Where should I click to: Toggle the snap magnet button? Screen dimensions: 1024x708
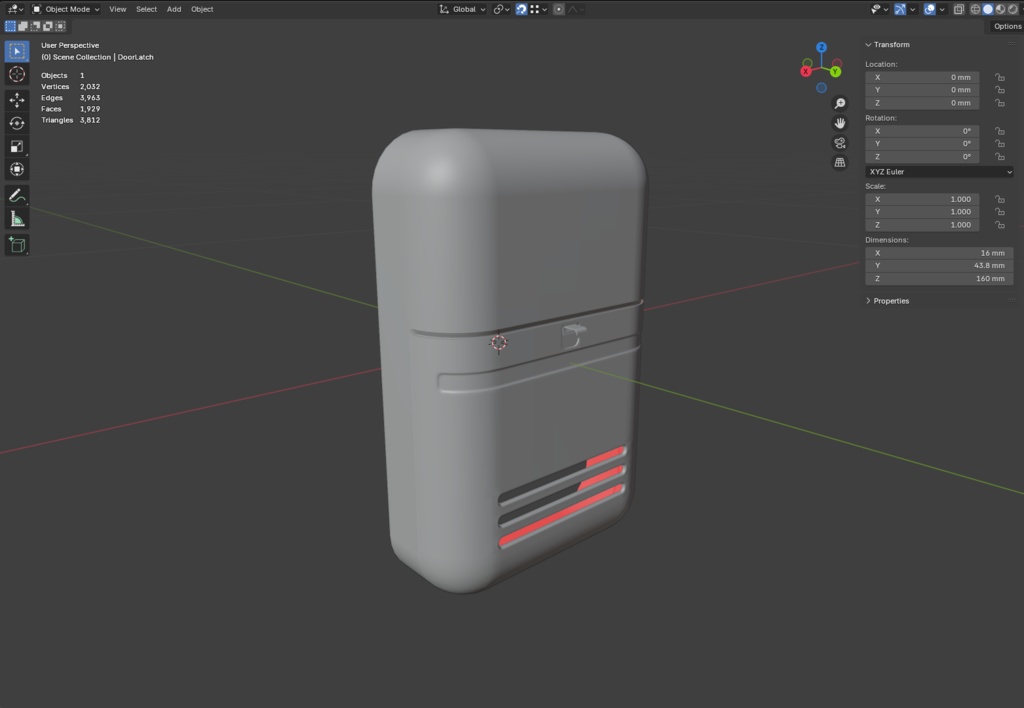521,9
